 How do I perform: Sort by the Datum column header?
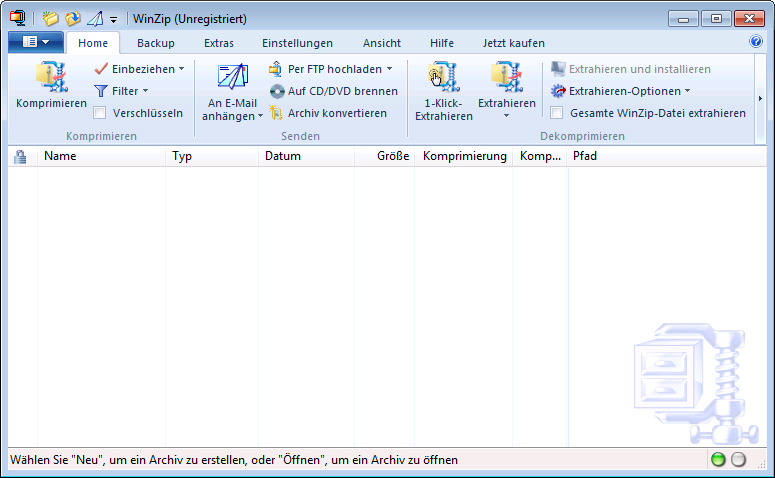click(306, 156)
